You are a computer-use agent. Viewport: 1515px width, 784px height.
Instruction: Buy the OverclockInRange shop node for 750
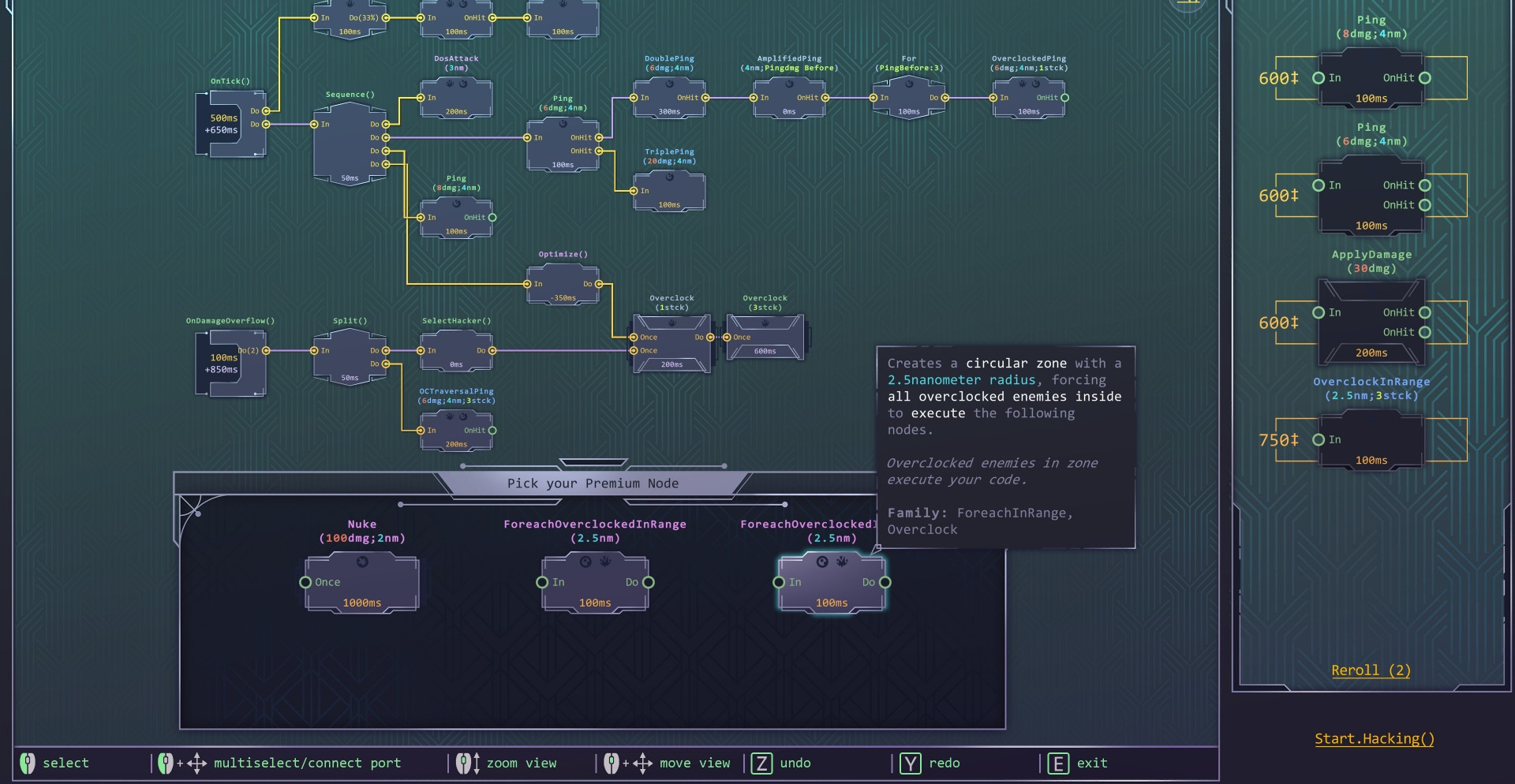pos(1371,440)
